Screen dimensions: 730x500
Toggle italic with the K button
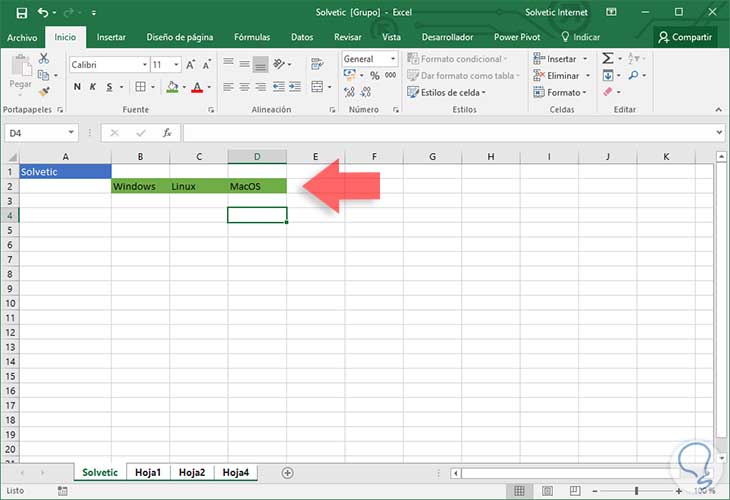coord(93,87)
